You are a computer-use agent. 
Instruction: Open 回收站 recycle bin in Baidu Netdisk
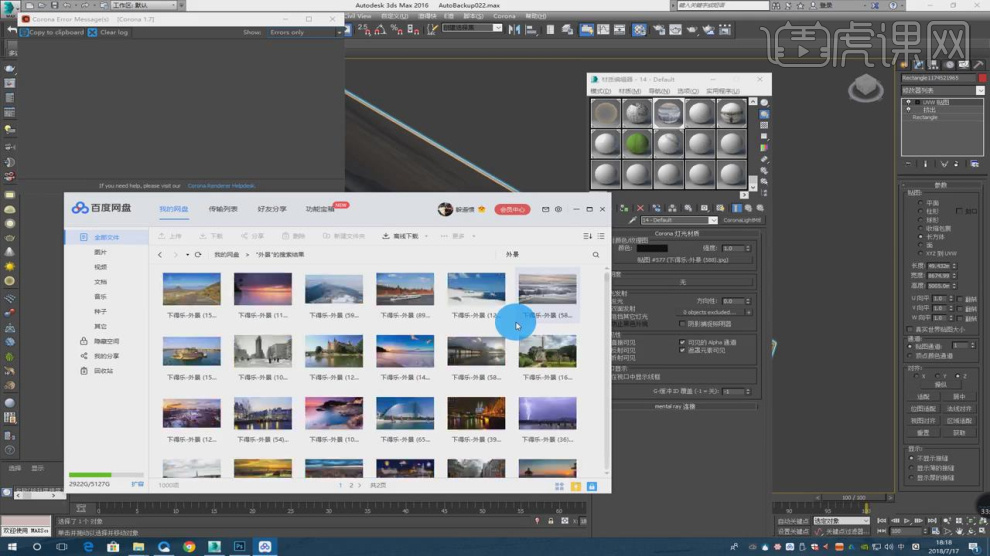(x=98, y=371)
